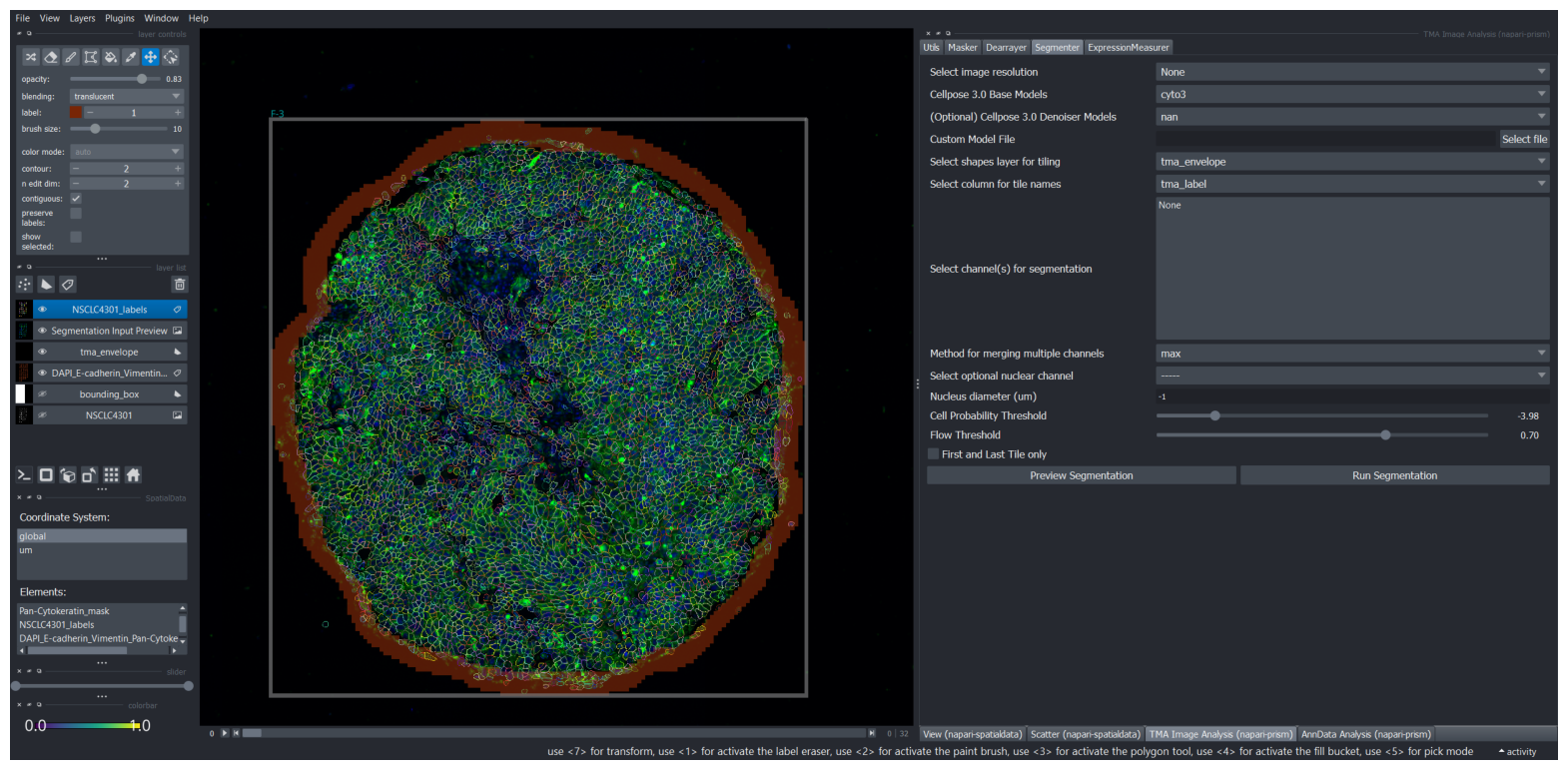1568x770 pixels.
Task: Show the NSCLC4301 image layer
Action: (x=42, y=415)
